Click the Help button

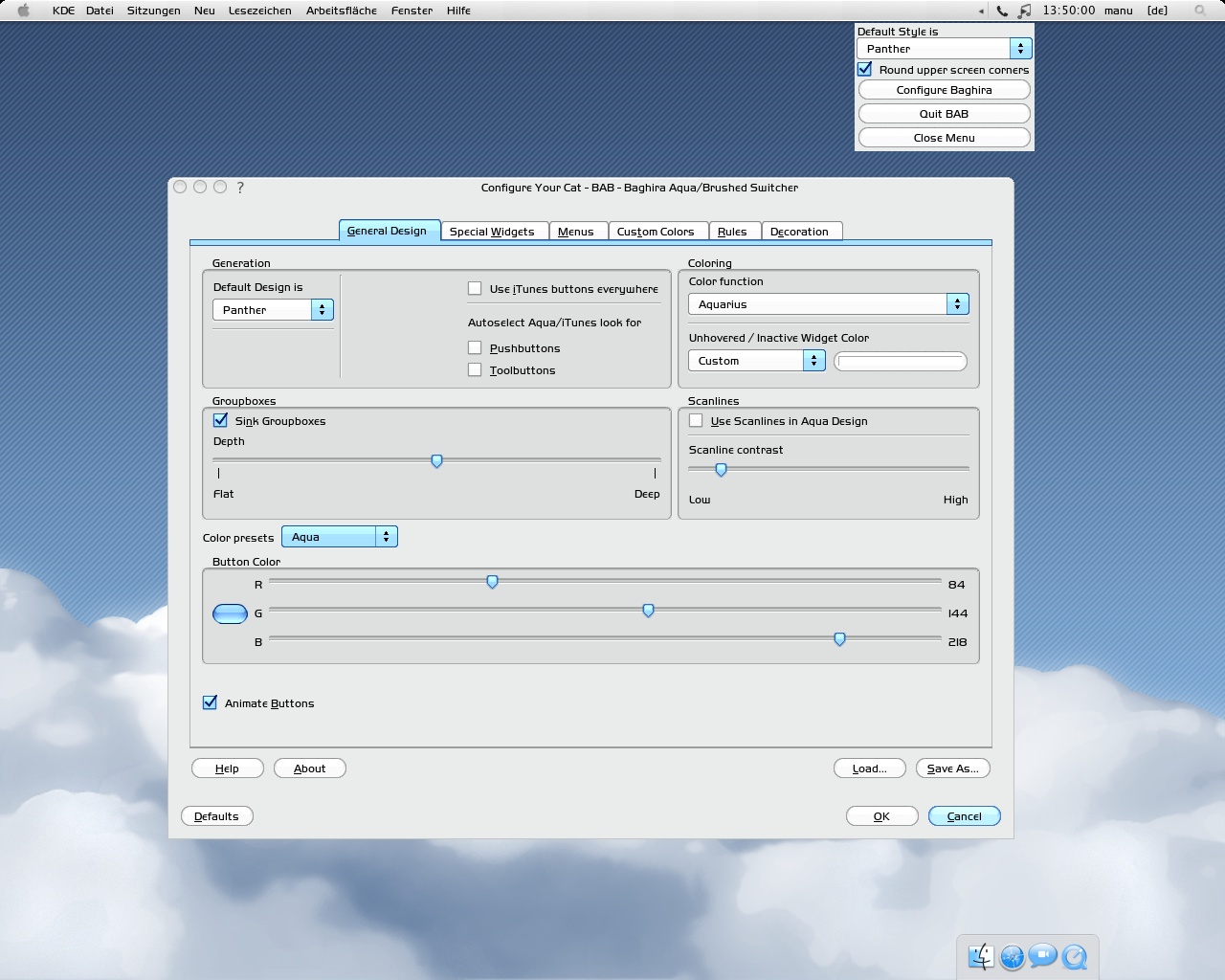click(x=228, y=768)
